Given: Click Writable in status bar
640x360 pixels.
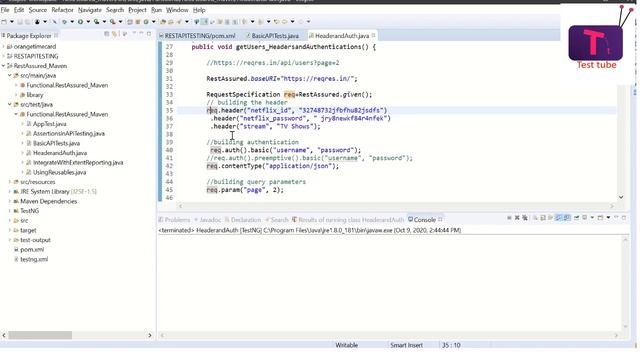Looking at the screenshot, I should (347, 345).
